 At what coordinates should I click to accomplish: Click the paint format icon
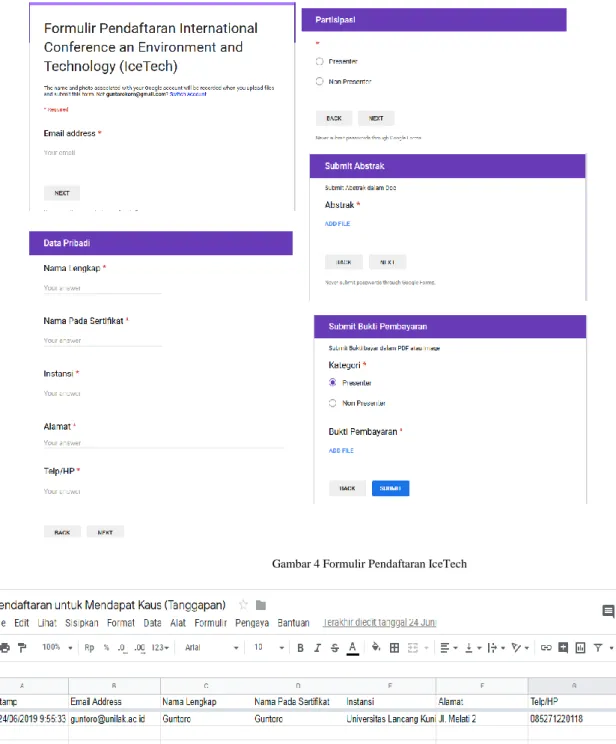point(22,647)
